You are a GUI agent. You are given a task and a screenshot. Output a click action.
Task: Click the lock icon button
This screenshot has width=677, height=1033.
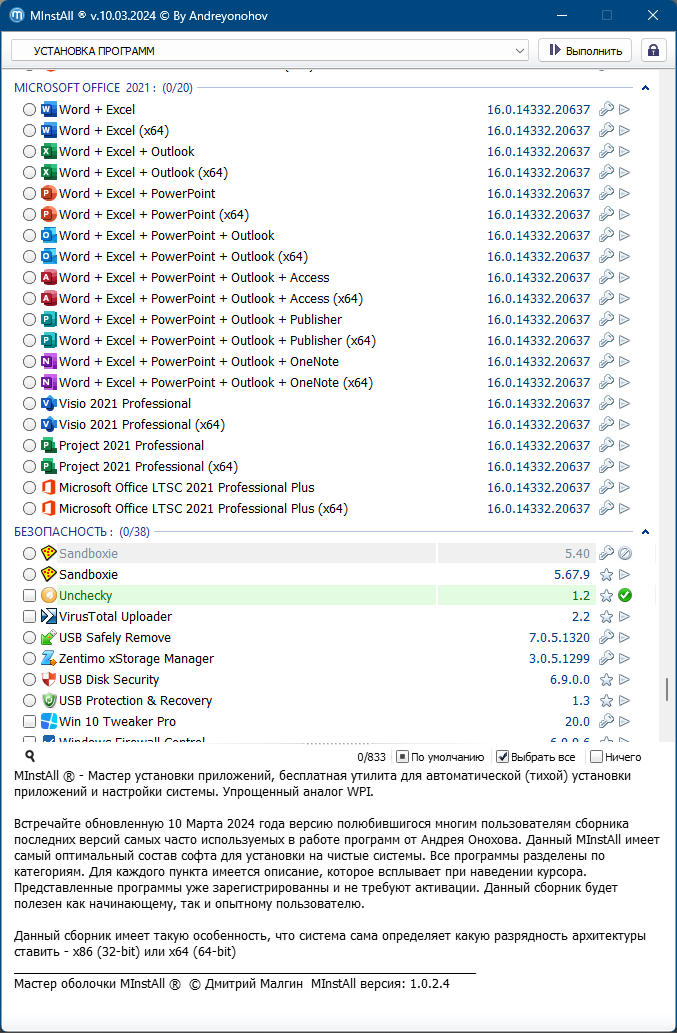click(x=654, y=50)
